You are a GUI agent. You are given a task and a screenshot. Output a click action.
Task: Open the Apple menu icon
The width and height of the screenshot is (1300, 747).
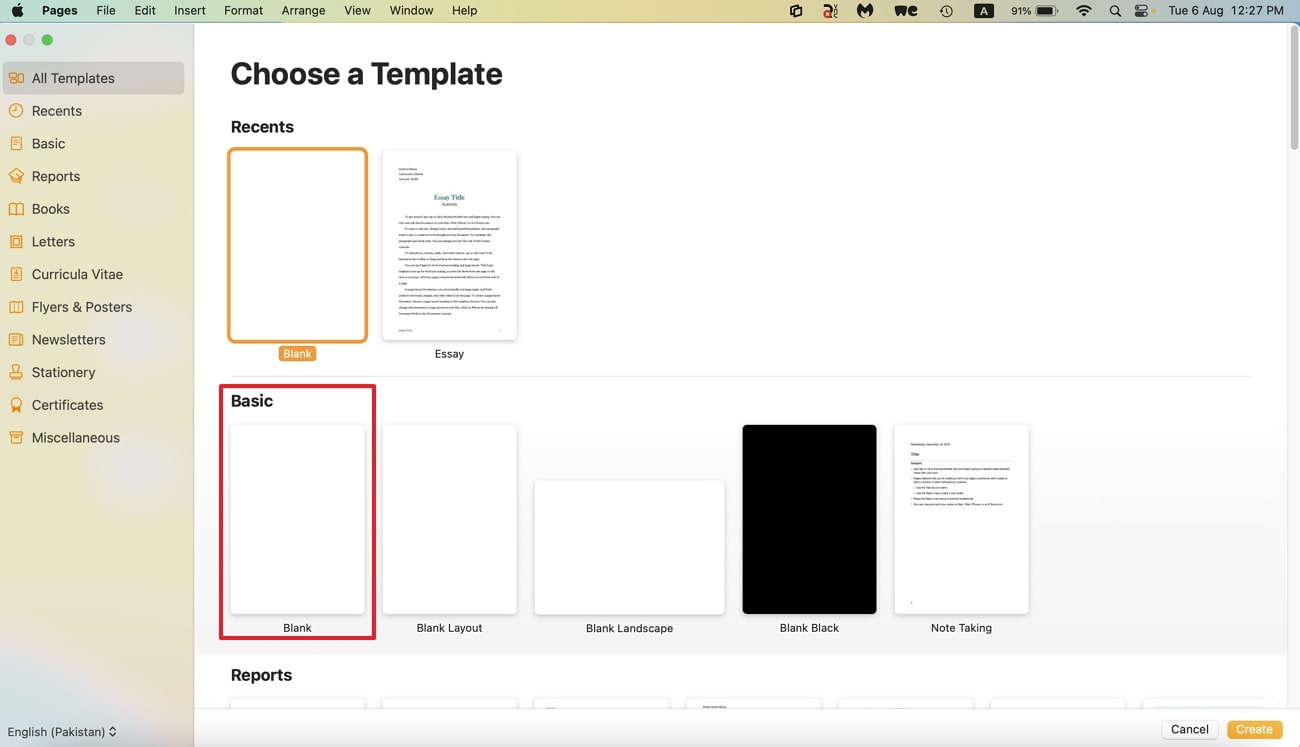click(x=17, y=10)
